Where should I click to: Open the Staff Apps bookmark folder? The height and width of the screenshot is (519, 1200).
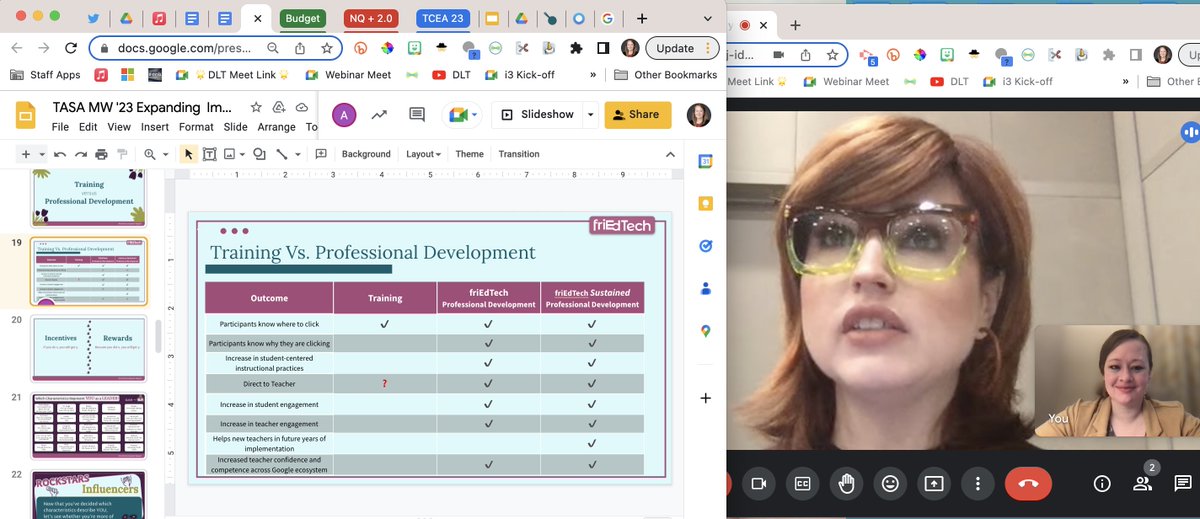pyautogui.click(x=45, y=75)
